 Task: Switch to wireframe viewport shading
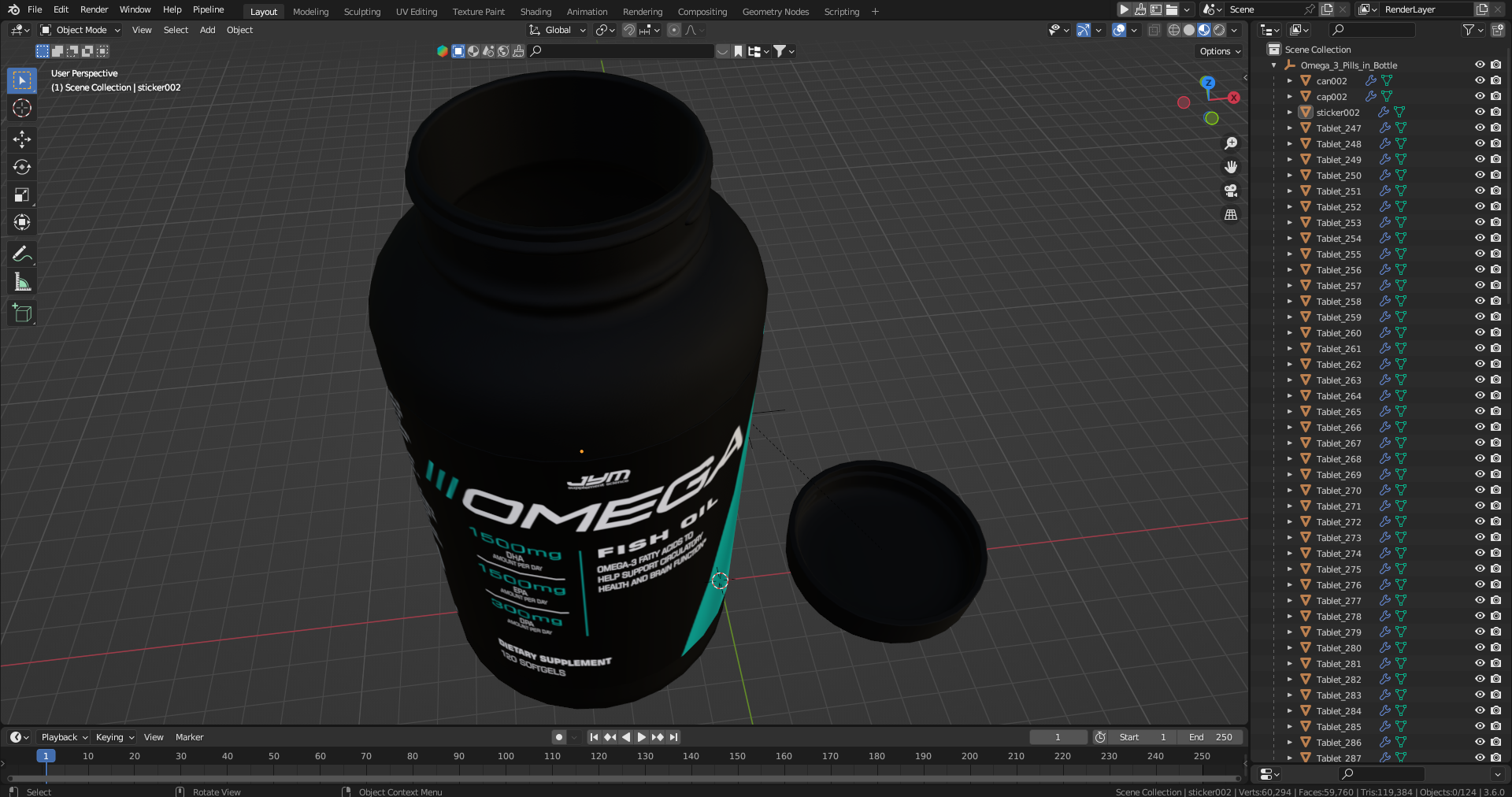(x=1173, y=30)
